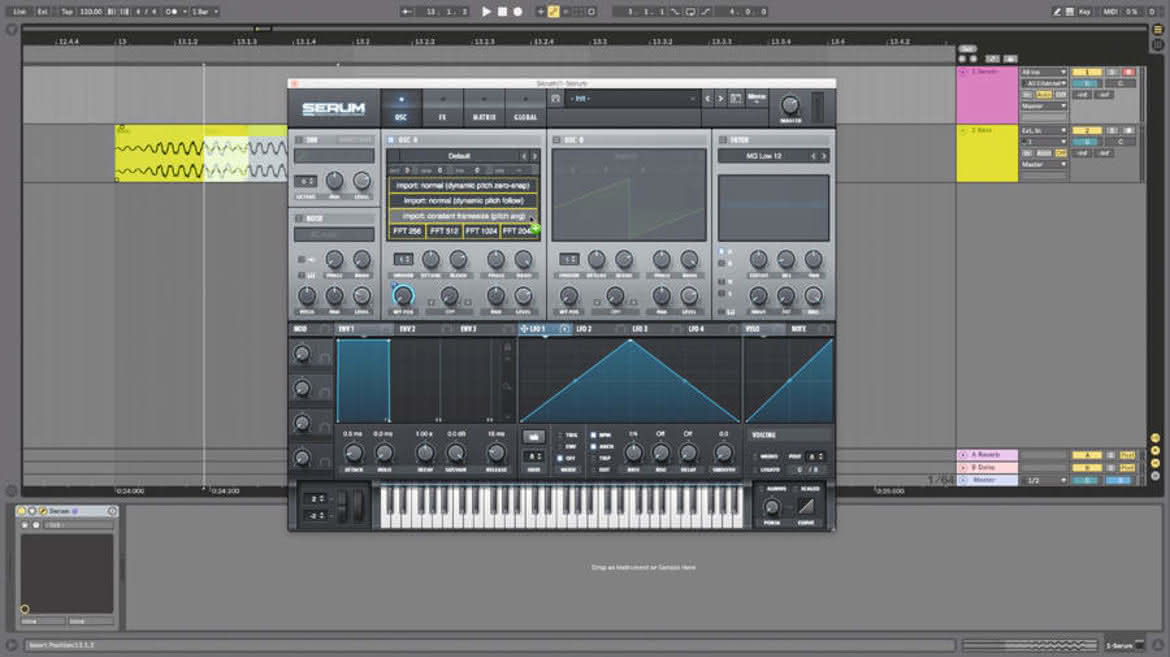Go to previous Serum preset arrow
Screen dimensions: 1170x657
(708, 99)
